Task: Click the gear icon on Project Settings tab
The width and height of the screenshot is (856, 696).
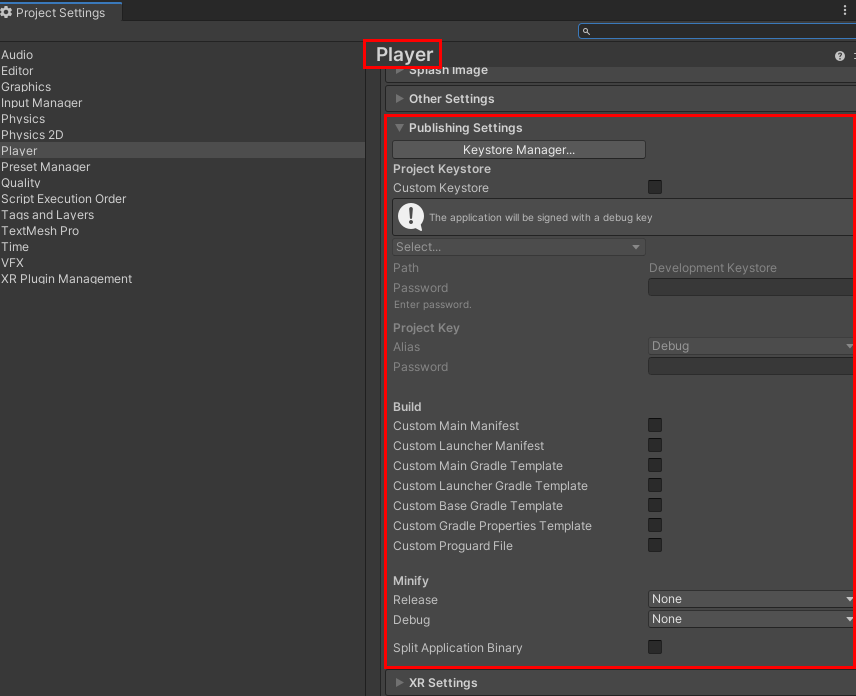Action: [9, 12]
